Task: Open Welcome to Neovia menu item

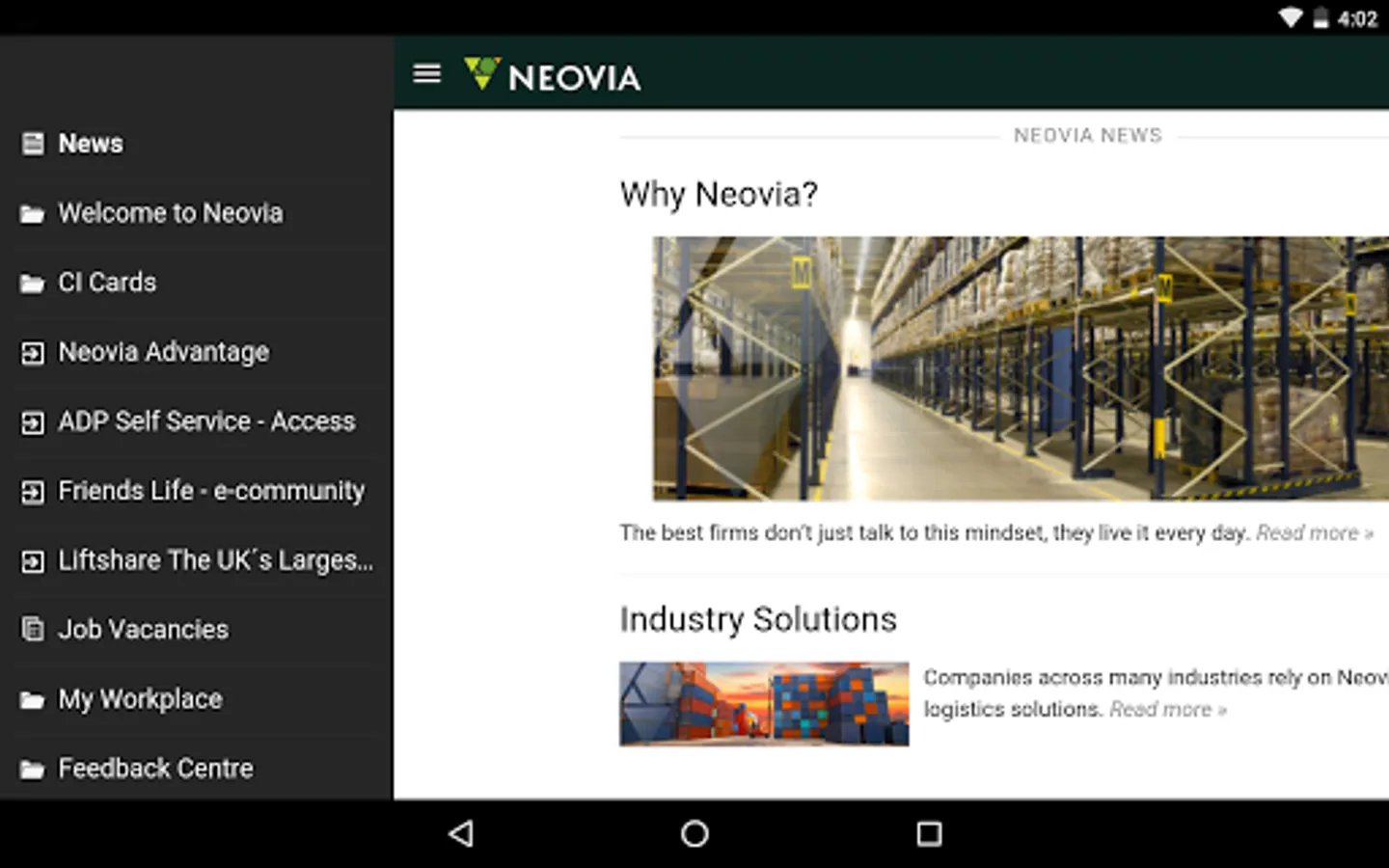Action: [196, 213]
